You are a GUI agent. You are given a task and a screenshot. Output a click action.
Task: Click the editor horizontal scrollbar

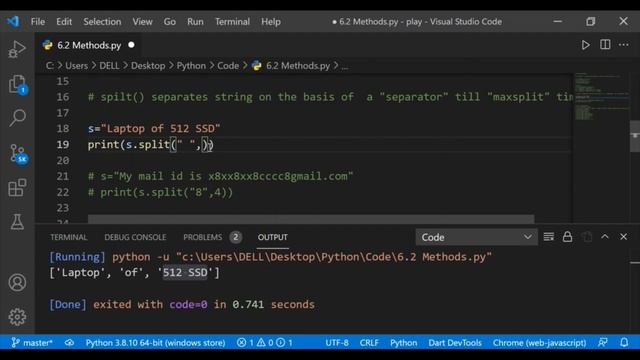(311, 219)
